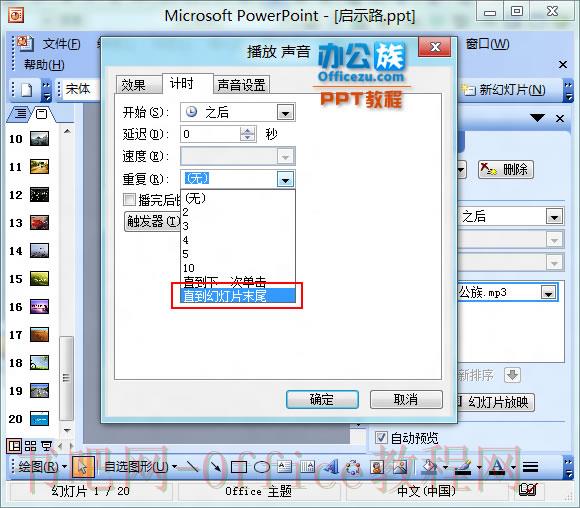Collapse the 重复 repeat dropdown arrow
Screen dimensions: 580x508
click(x=285, y=179)
